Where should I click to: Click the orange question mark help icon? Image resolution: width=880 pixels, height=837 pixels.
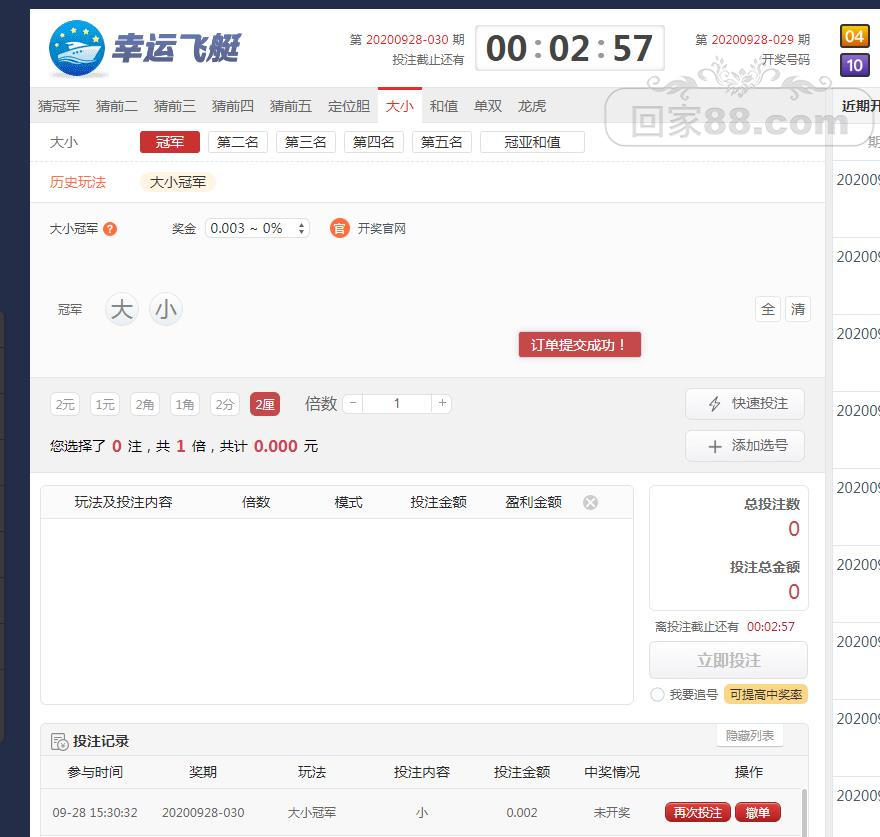coord(110,229)
